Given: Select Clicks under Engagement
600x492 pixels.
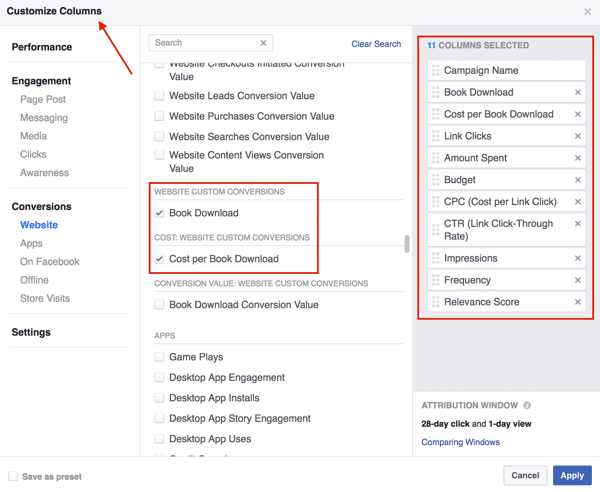Looking at the screenshot, I should [33, 155].
